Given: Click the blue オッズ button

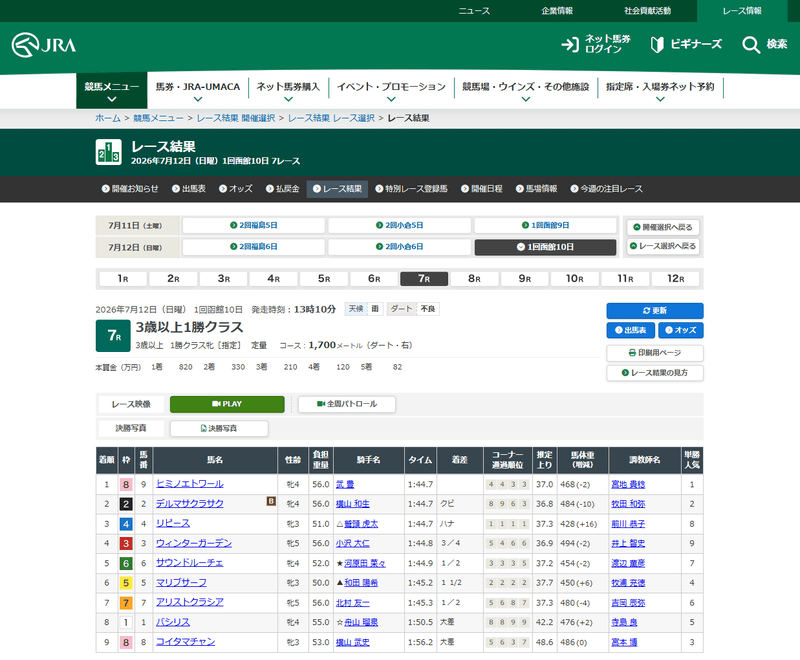Looking at the screenshot, I should [681, 330].
